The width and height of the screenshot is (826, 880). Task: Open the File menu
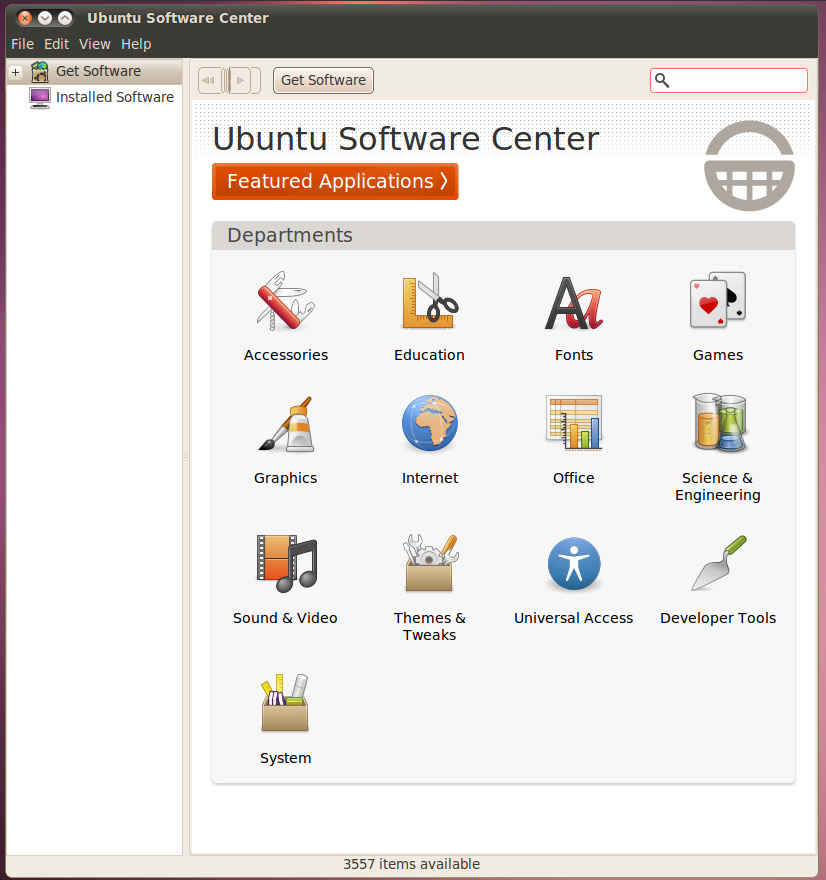pos(22,44)
